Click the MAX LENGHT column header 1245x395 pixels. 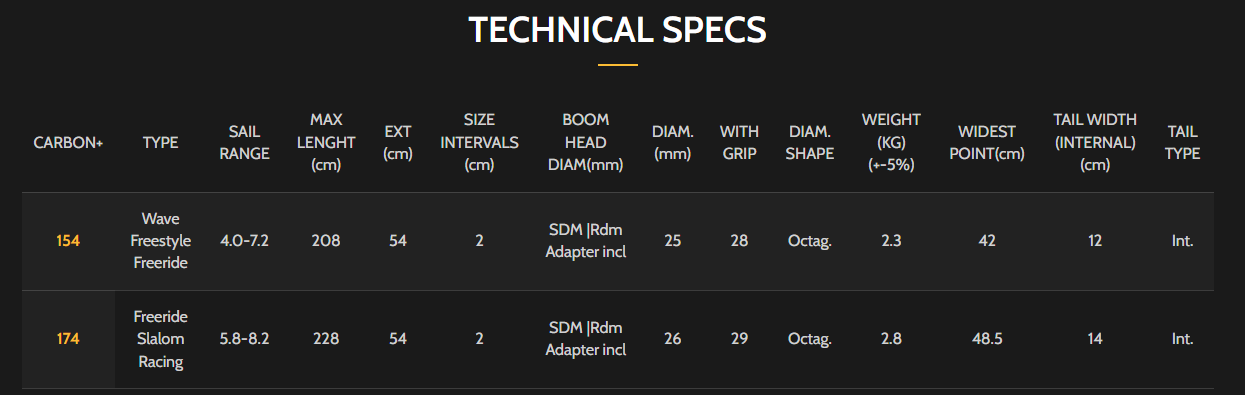coord(326,142)
